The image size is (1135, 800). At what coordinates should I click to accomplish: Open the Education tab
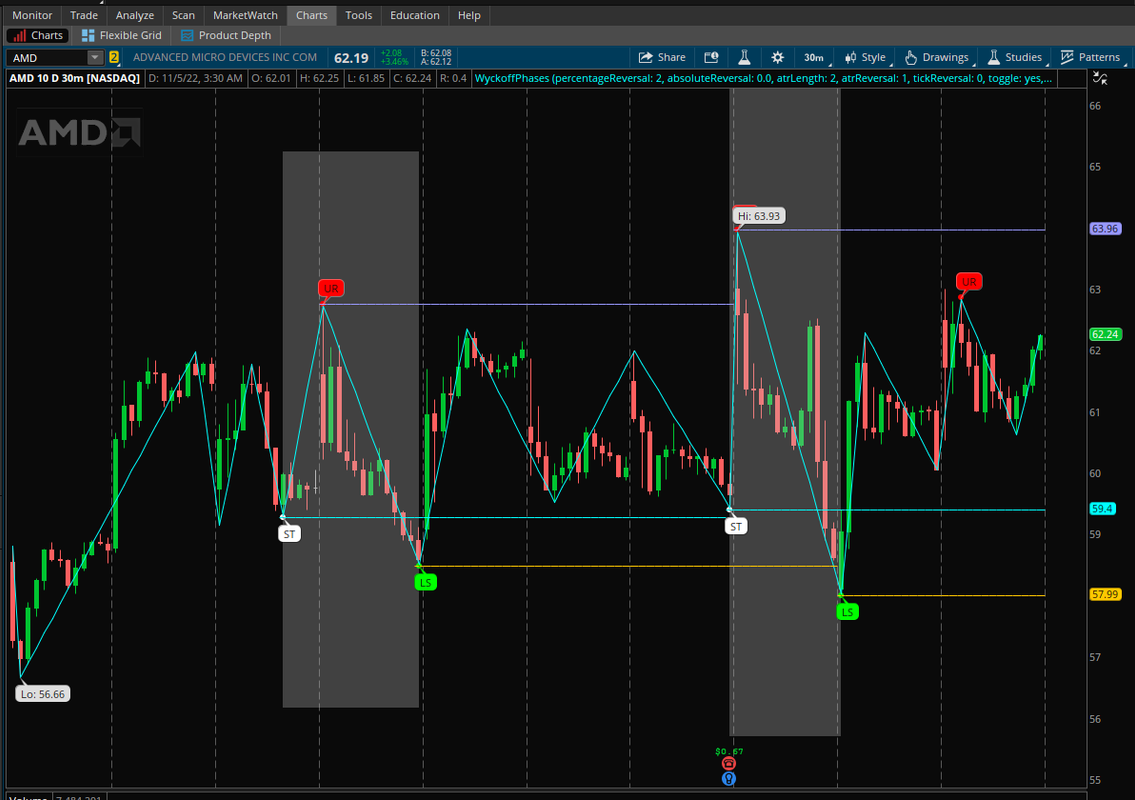[415, 15]
